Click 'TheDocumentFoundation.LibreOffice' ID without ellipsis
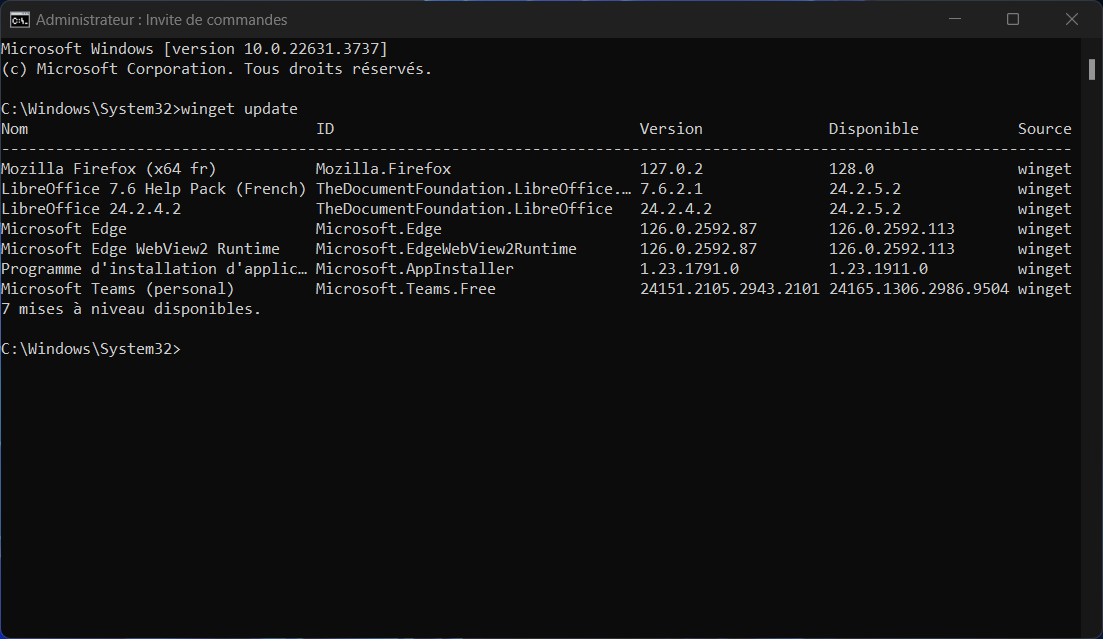 coord(464,209)
